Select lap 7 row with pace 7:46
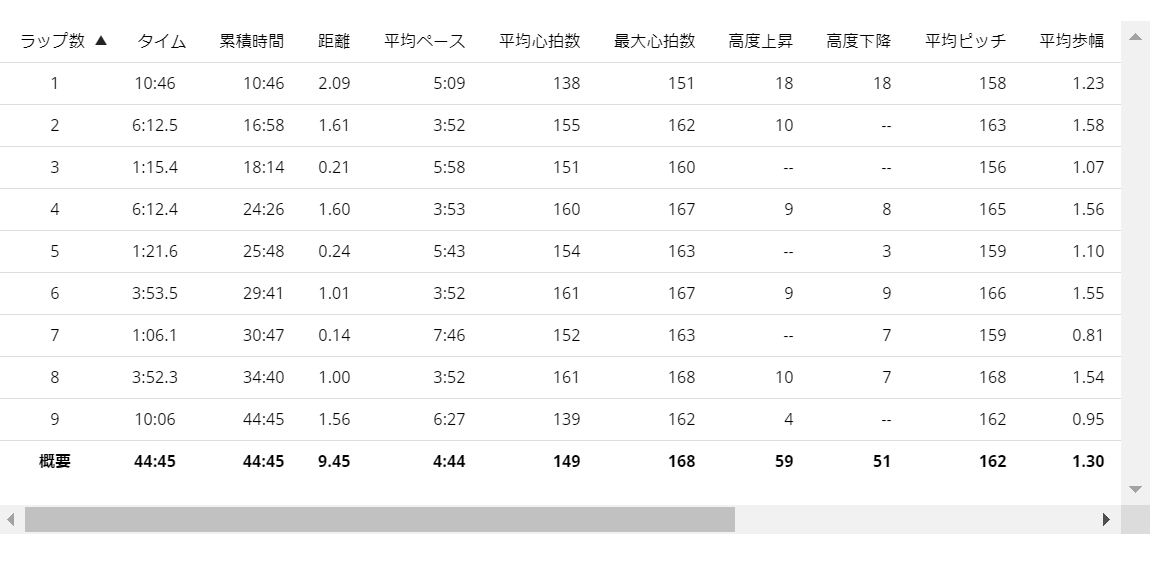 (560, 335)
